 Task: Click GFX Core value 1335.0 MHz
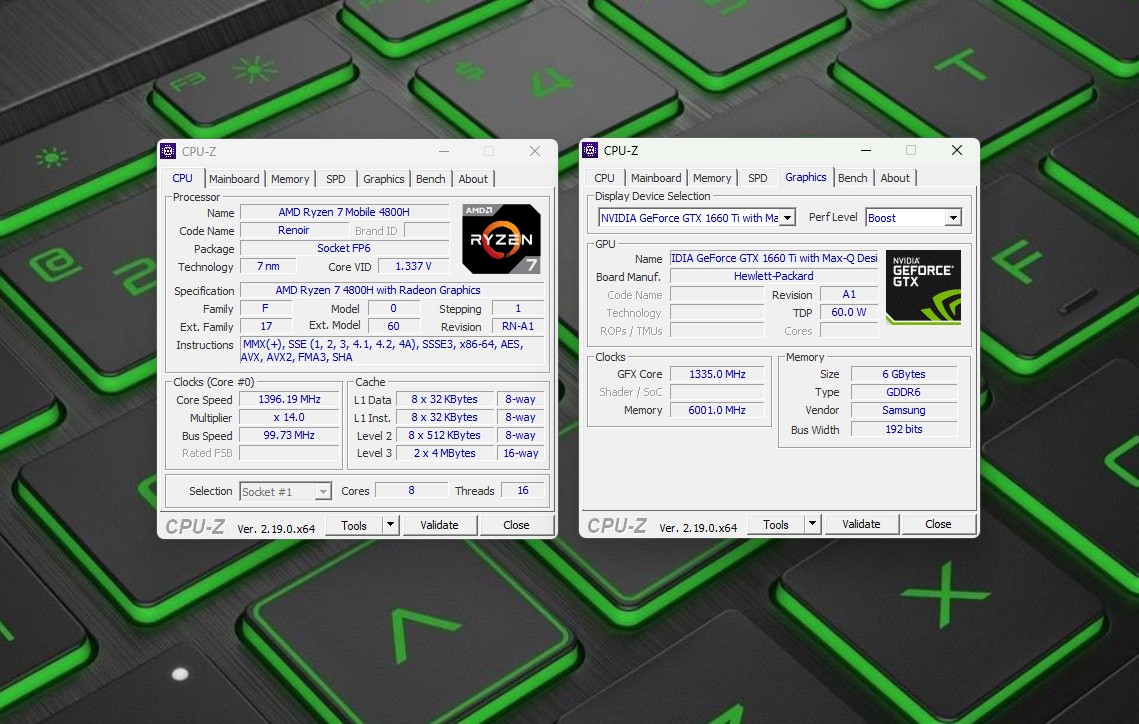click(x=718, y=374)
